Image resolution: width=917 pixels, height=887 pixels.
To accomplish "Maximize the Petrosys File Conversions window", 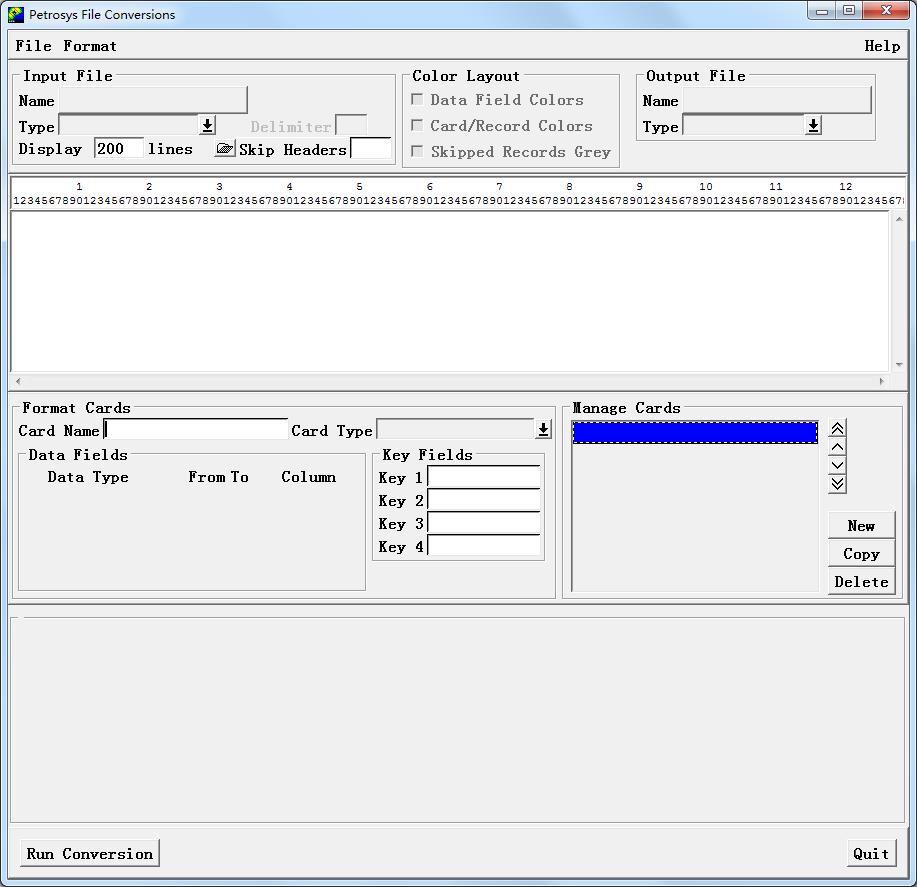I will tap(849, 11).
